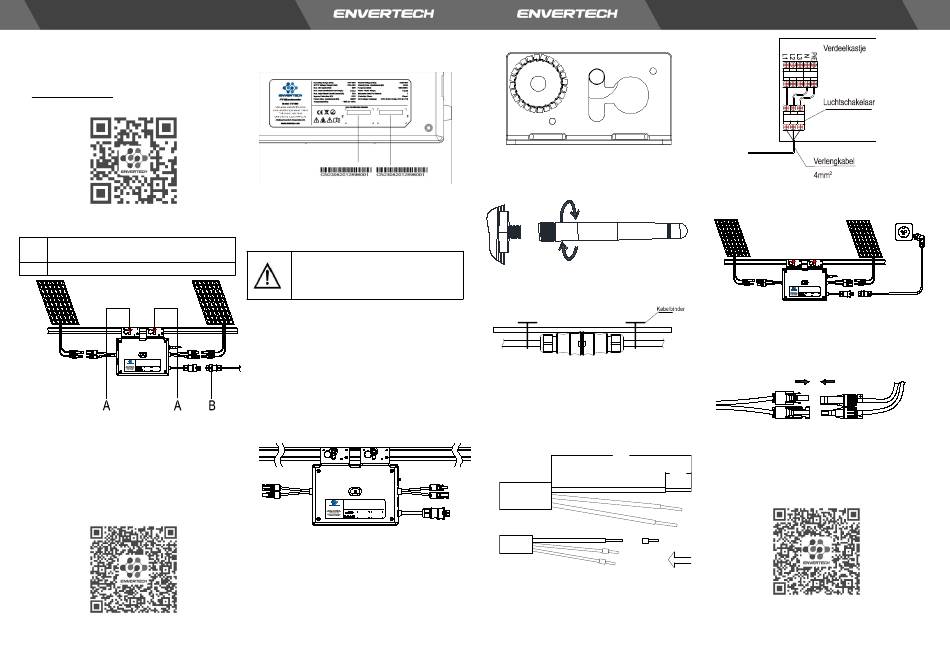
Task: Click the microinverter in the wall socket diagram
Action: 805,284
